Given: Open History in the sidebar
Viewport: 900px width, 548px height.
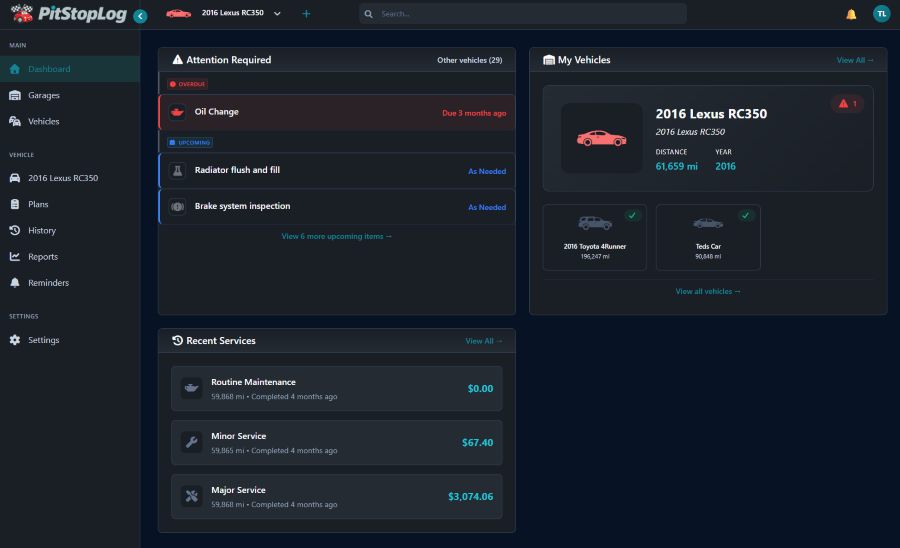Looking at the screenshot, I should (70, 230).
